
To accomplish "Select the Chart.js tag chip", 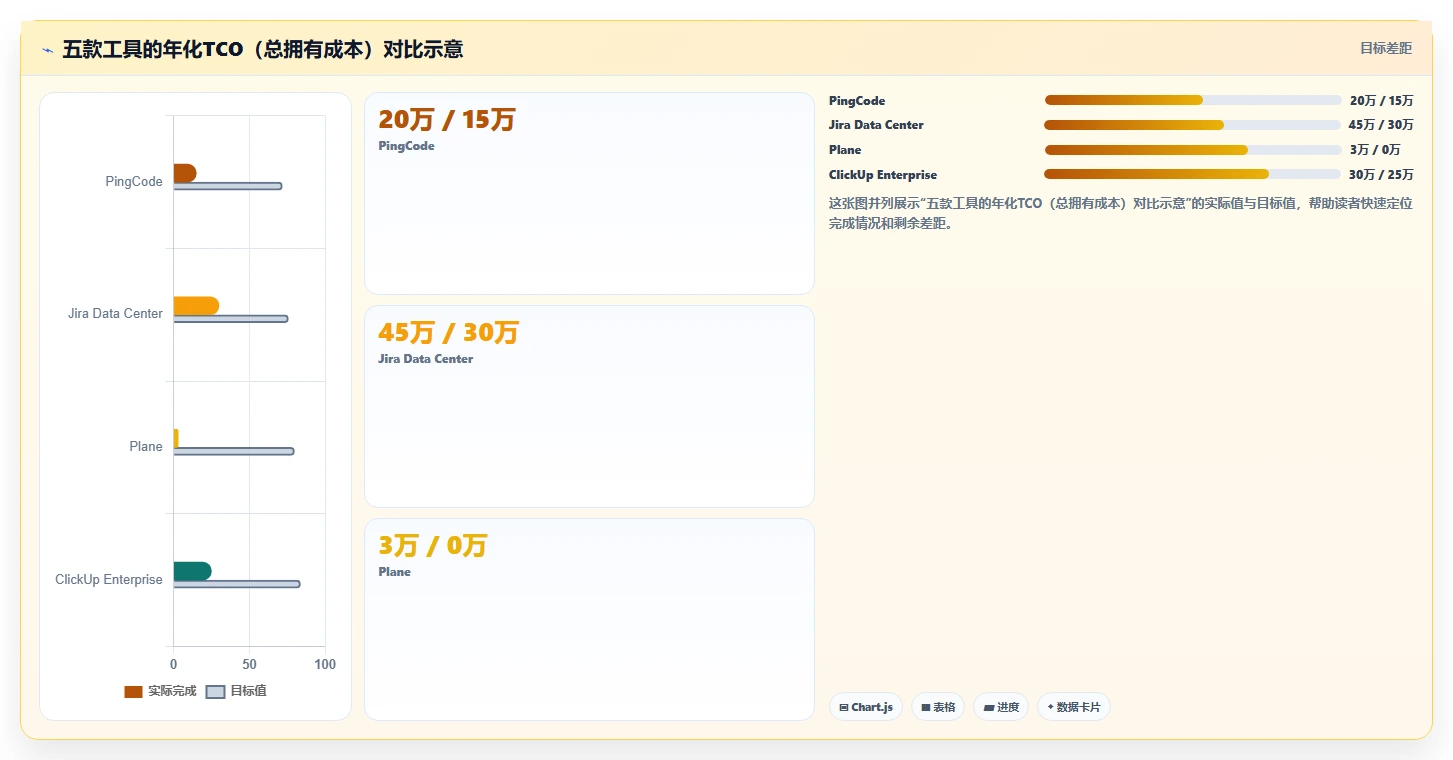I will [866, 707].
